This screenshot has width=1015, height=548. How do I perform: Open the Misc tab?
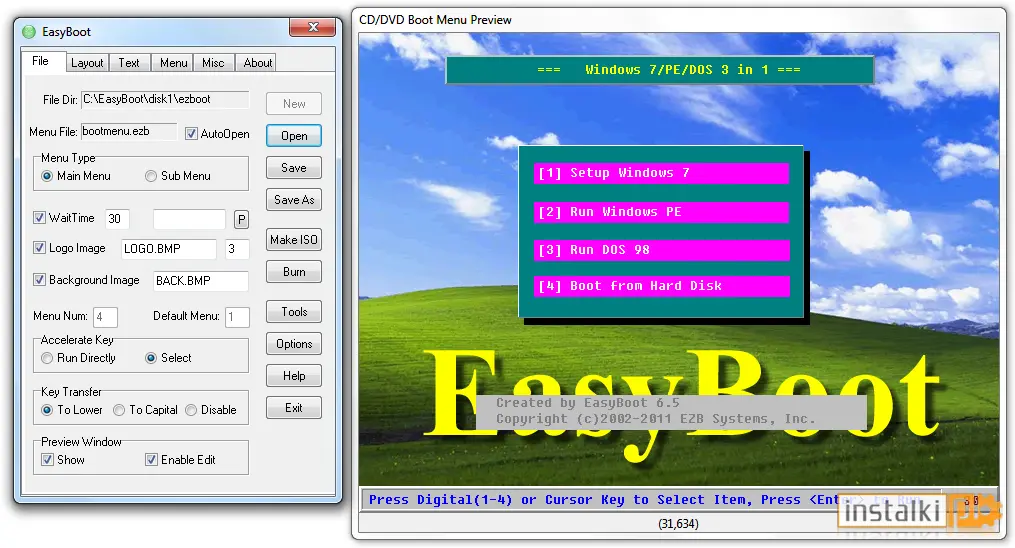tap(213, 63)
